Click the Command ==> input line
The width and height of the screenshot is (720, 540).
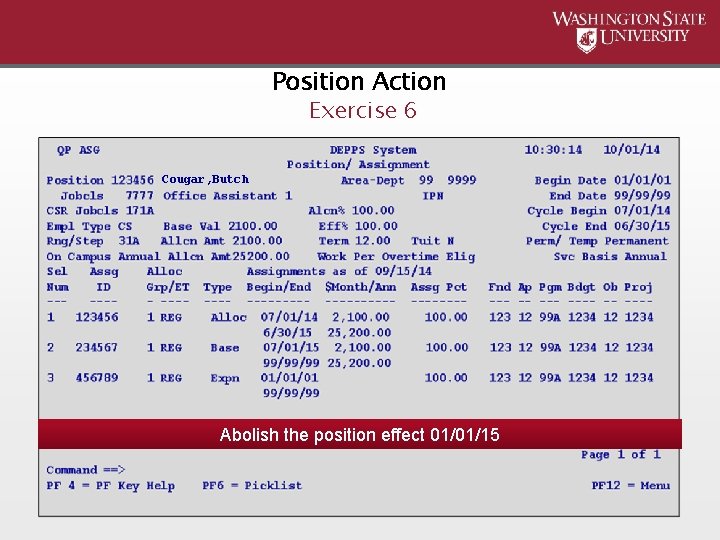(x=86, y=470)
